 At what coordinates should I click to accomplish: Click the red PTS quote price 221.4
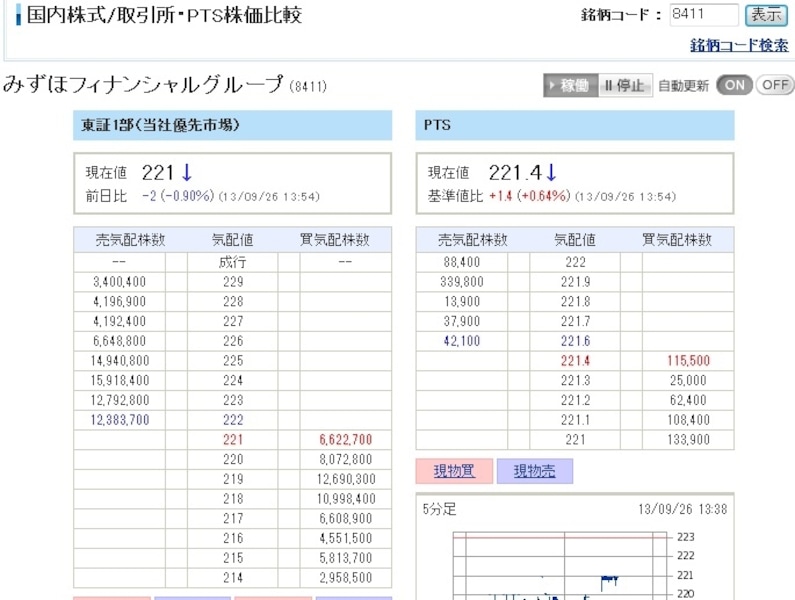coord(575,361)
